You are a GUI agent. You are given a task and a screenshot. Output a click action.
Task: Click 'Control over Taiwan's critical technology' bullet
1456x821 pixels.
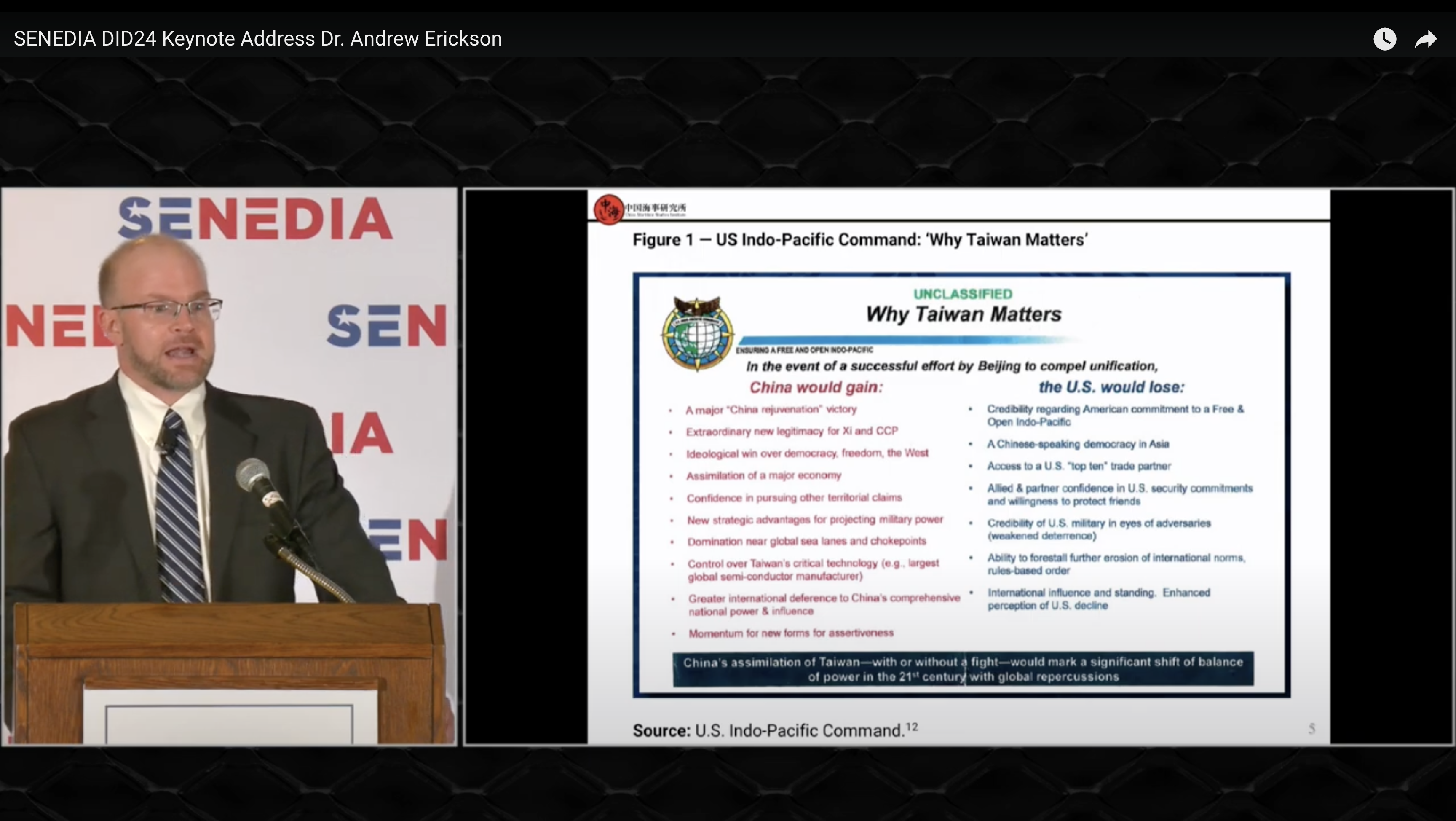pyautogui.click(x=814, y=570)
